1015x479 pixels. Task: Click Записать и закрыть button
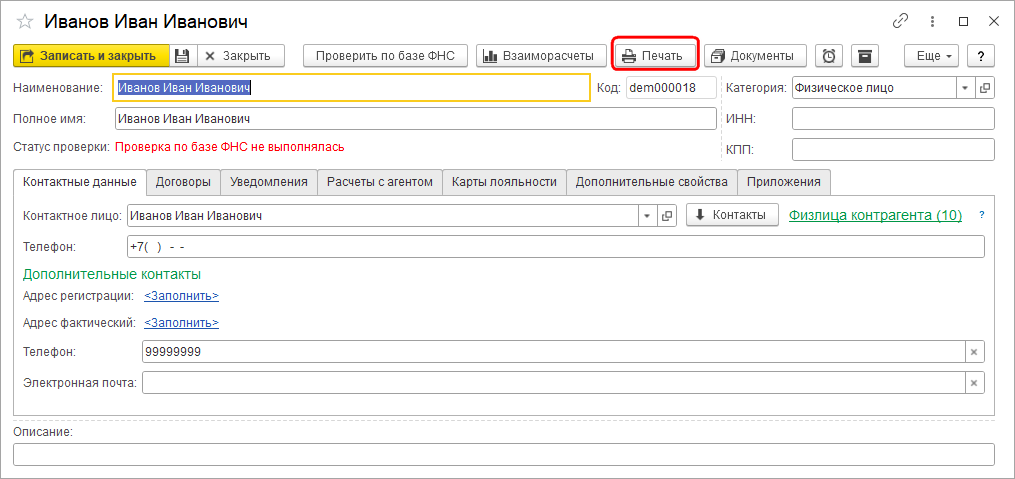click(x=91, y=56)
